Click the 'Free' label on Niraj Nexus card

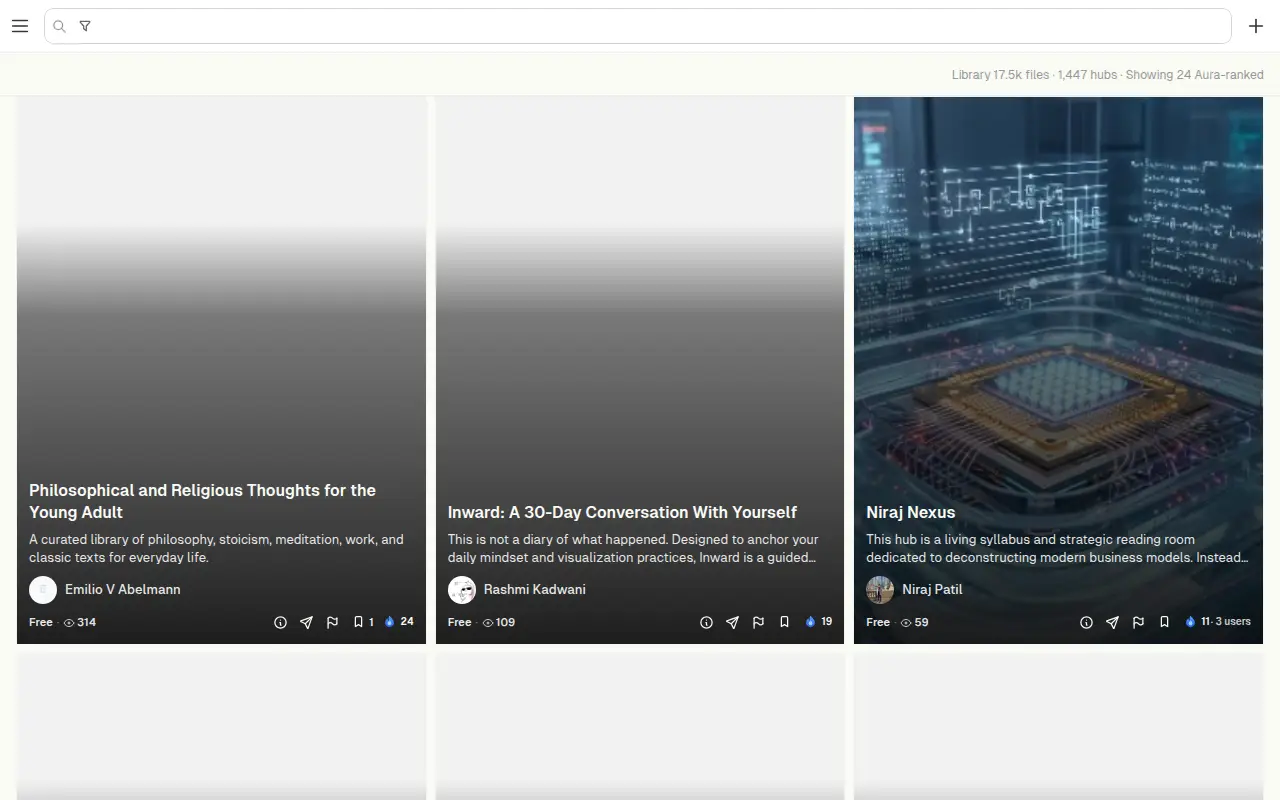[x=878, y=622]
